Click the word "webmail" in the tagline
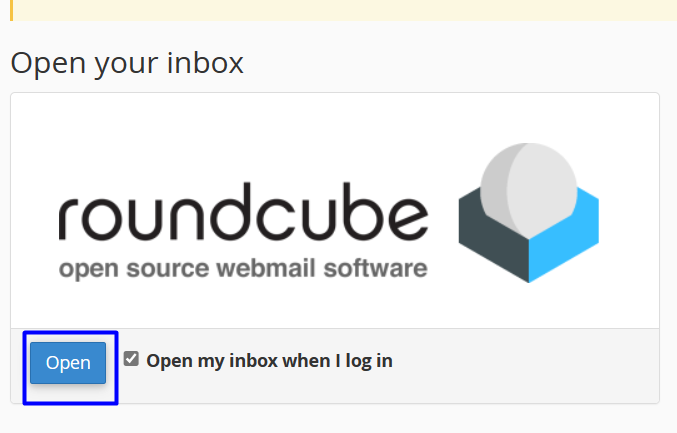 276,269
